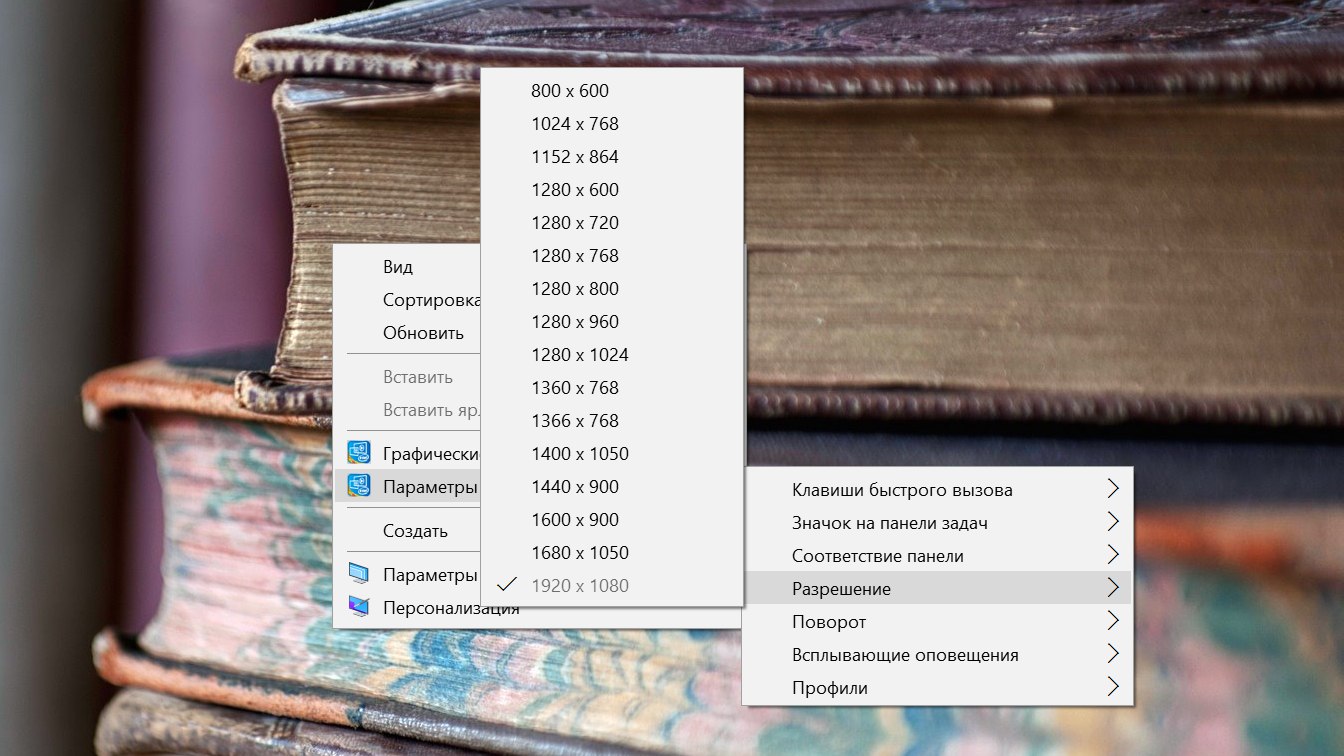Choose resolution 1152 x 864
Screen dimensions: 1344x756
(x=612, y=157)
